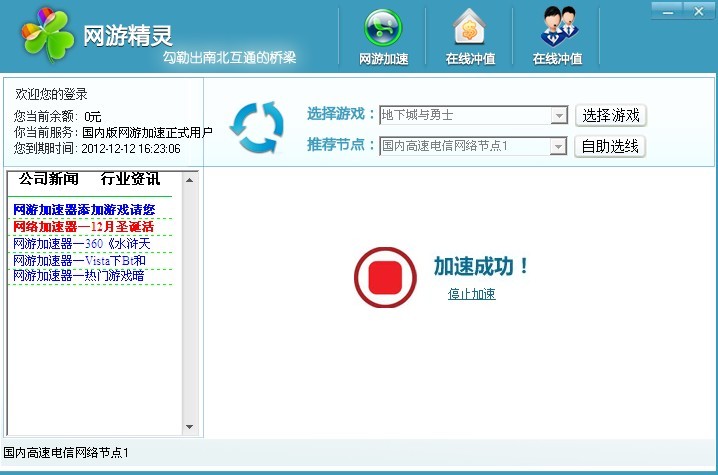Open news 网游加速器添加游戏请您
718x475 pixels.
[x=84, y=210]
